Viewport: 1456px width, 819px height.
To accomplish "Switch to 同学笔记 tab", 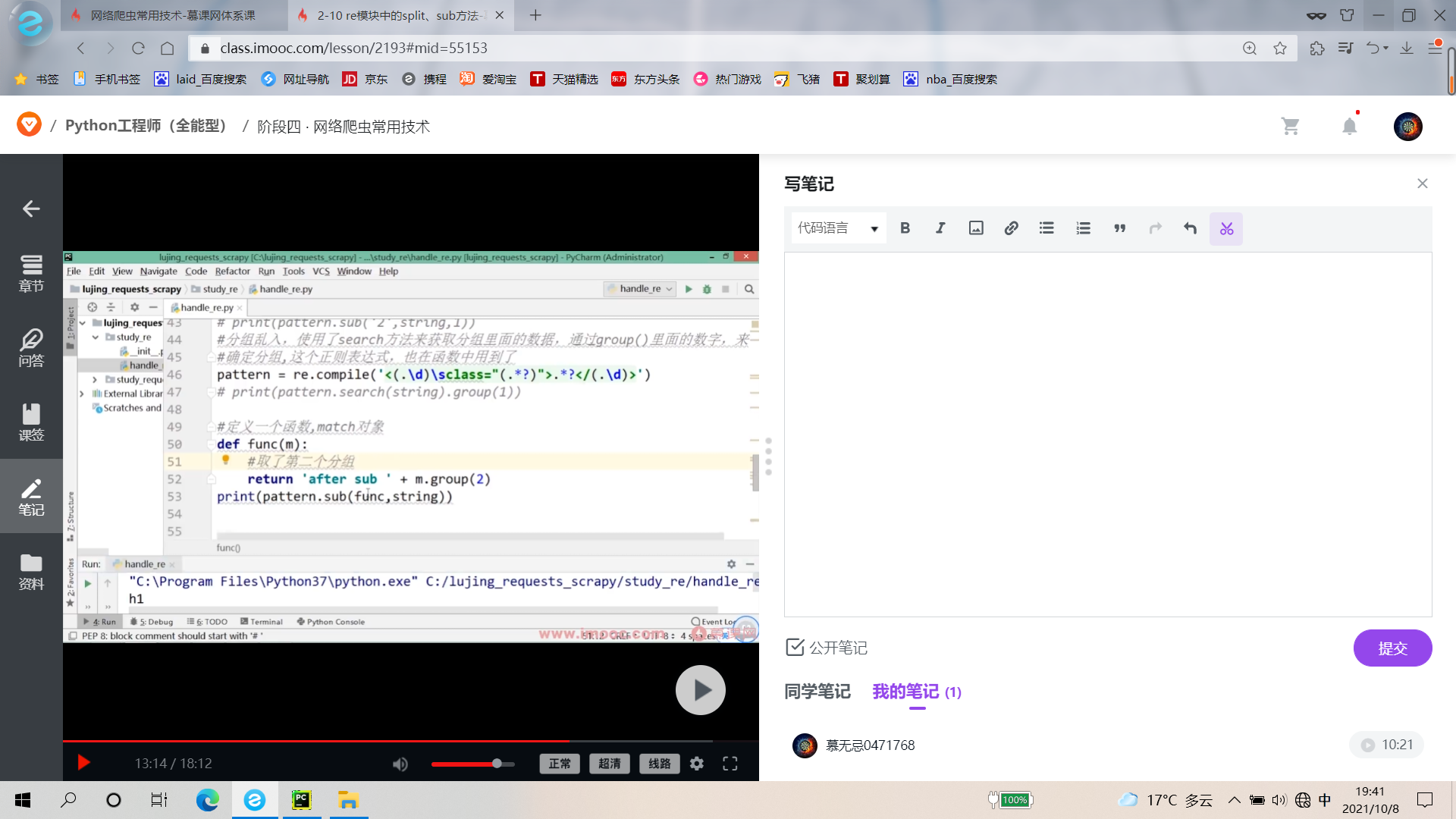I will pos(817,692).
